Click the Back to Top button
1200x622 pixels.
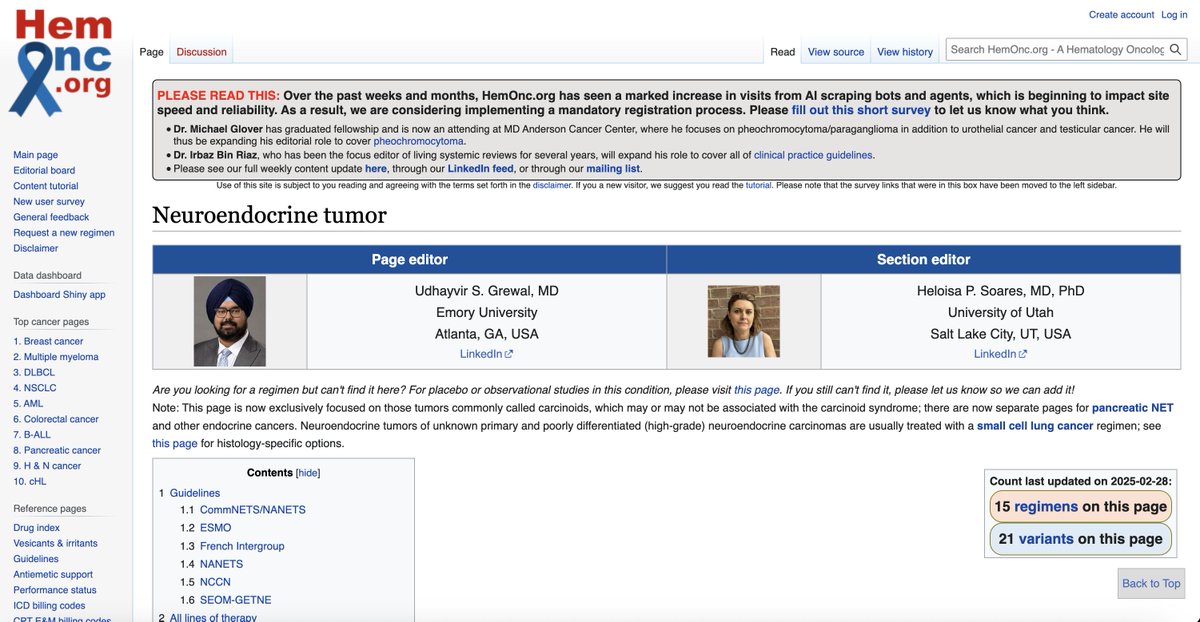[x=1151, y=583]
